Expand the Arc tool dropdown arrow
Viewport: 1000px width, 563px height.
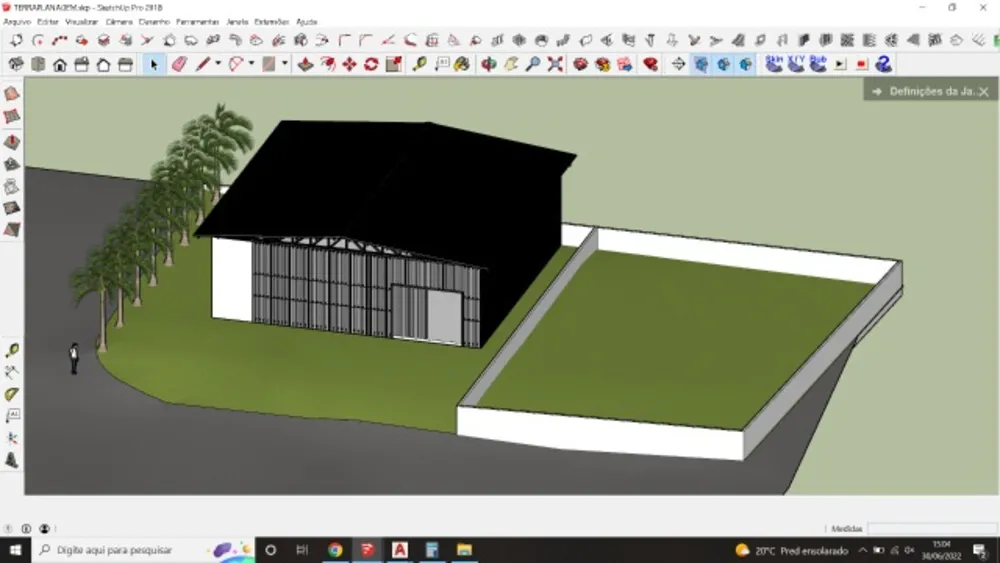251,64
